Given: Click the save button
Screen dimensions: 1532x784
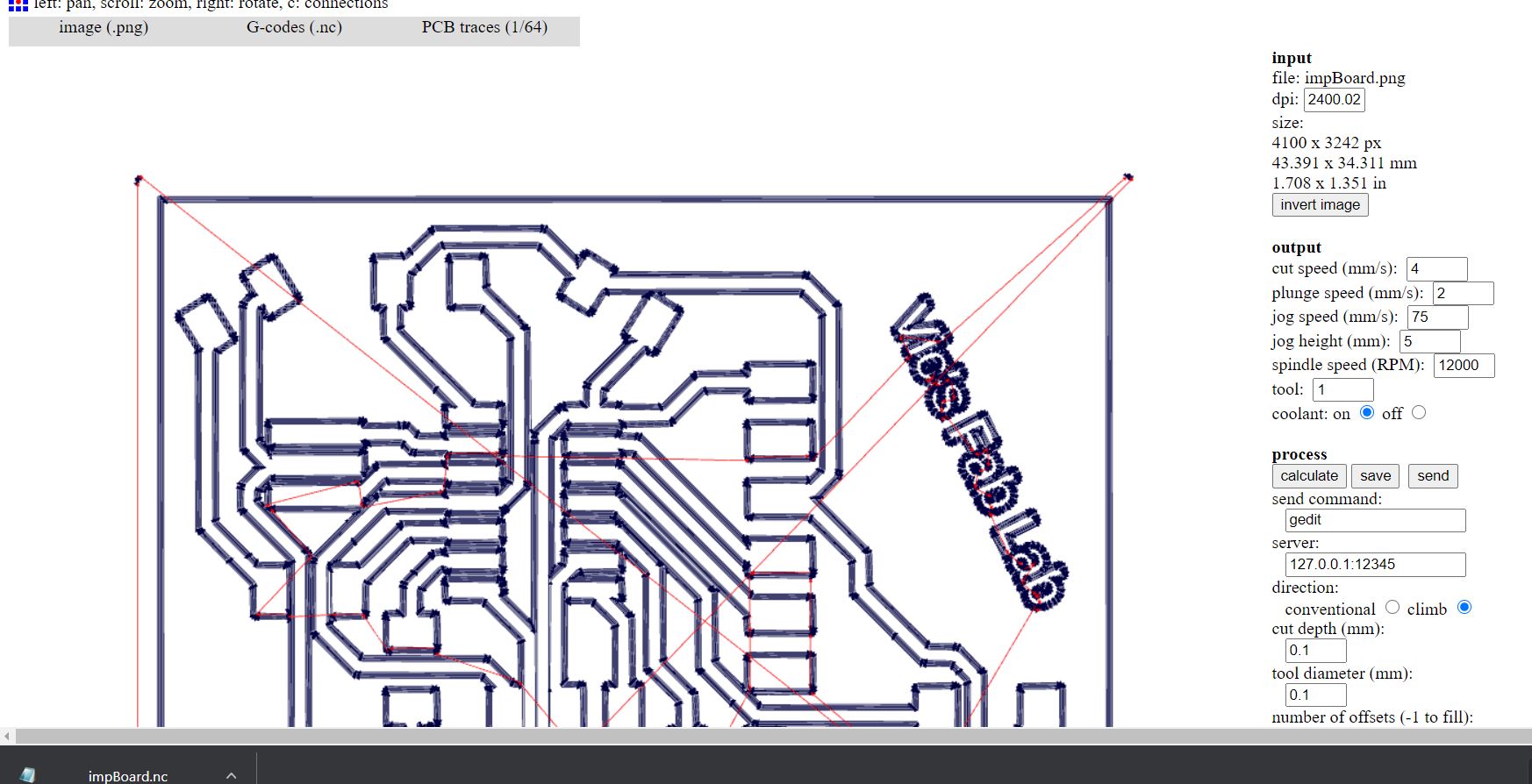Looking at the screenshot, I should point(1375,476).
